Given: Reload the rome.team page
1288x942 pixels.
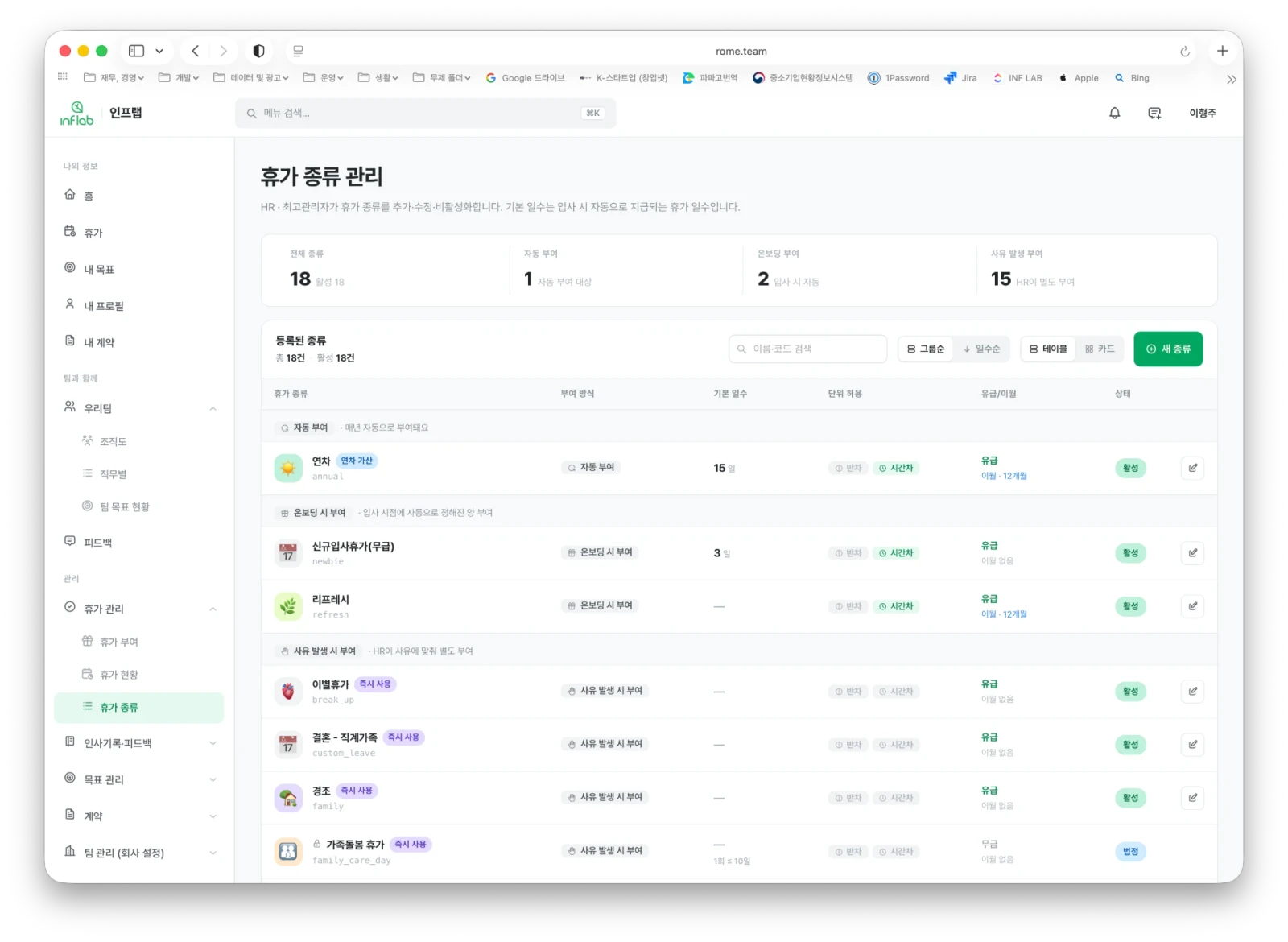Looking at the screenshot, I should (x=1184, y=52).
